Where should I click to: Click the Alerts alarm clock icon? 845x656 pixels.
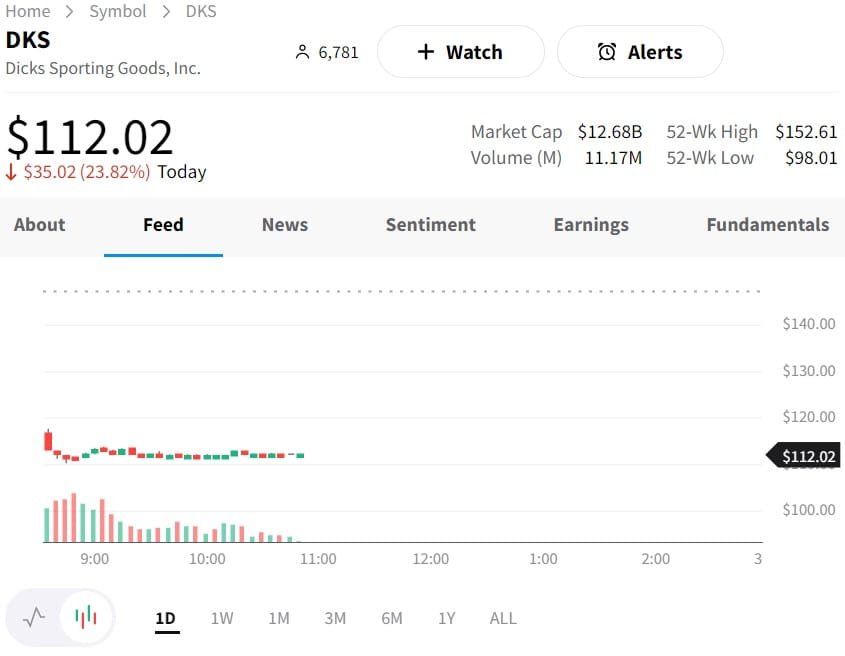[607, 52]
